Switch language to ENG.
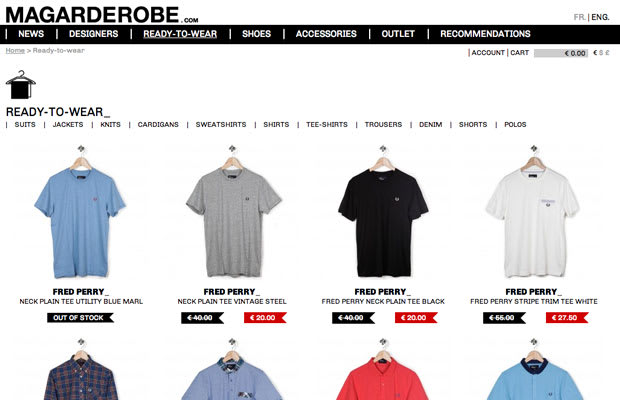The width and height of the screenshot is (620, 400). [x=600, y=17]
